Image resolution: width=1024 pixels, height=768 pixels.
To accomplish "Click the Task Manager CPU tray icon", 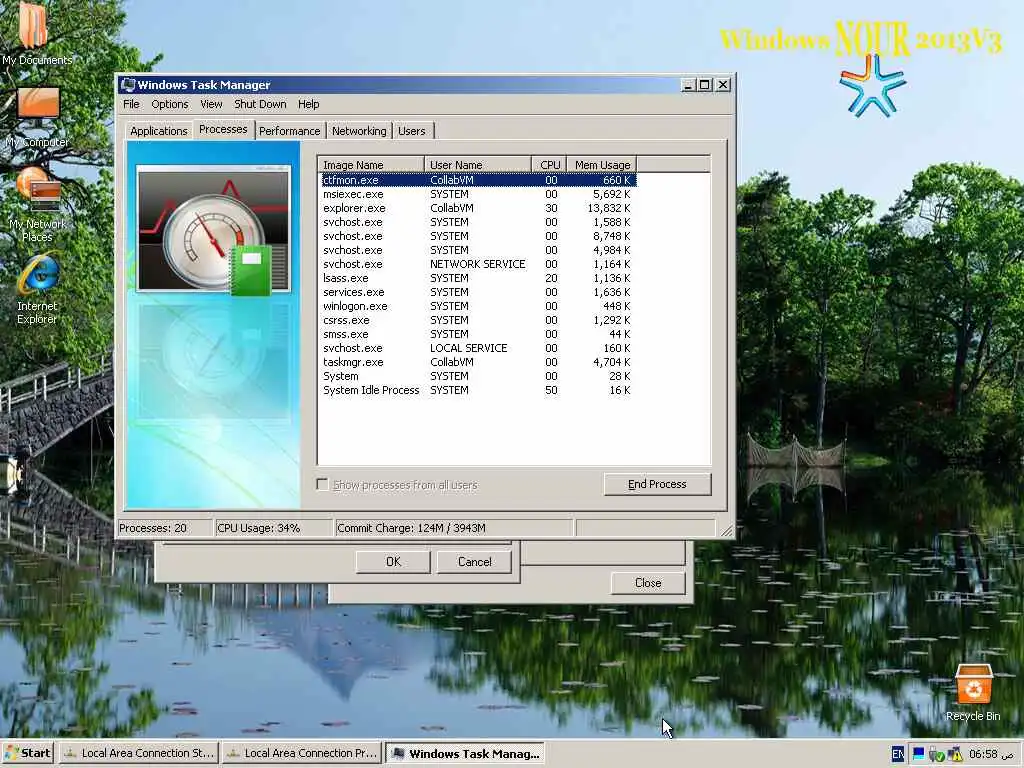I will click(x=918, y=754).
